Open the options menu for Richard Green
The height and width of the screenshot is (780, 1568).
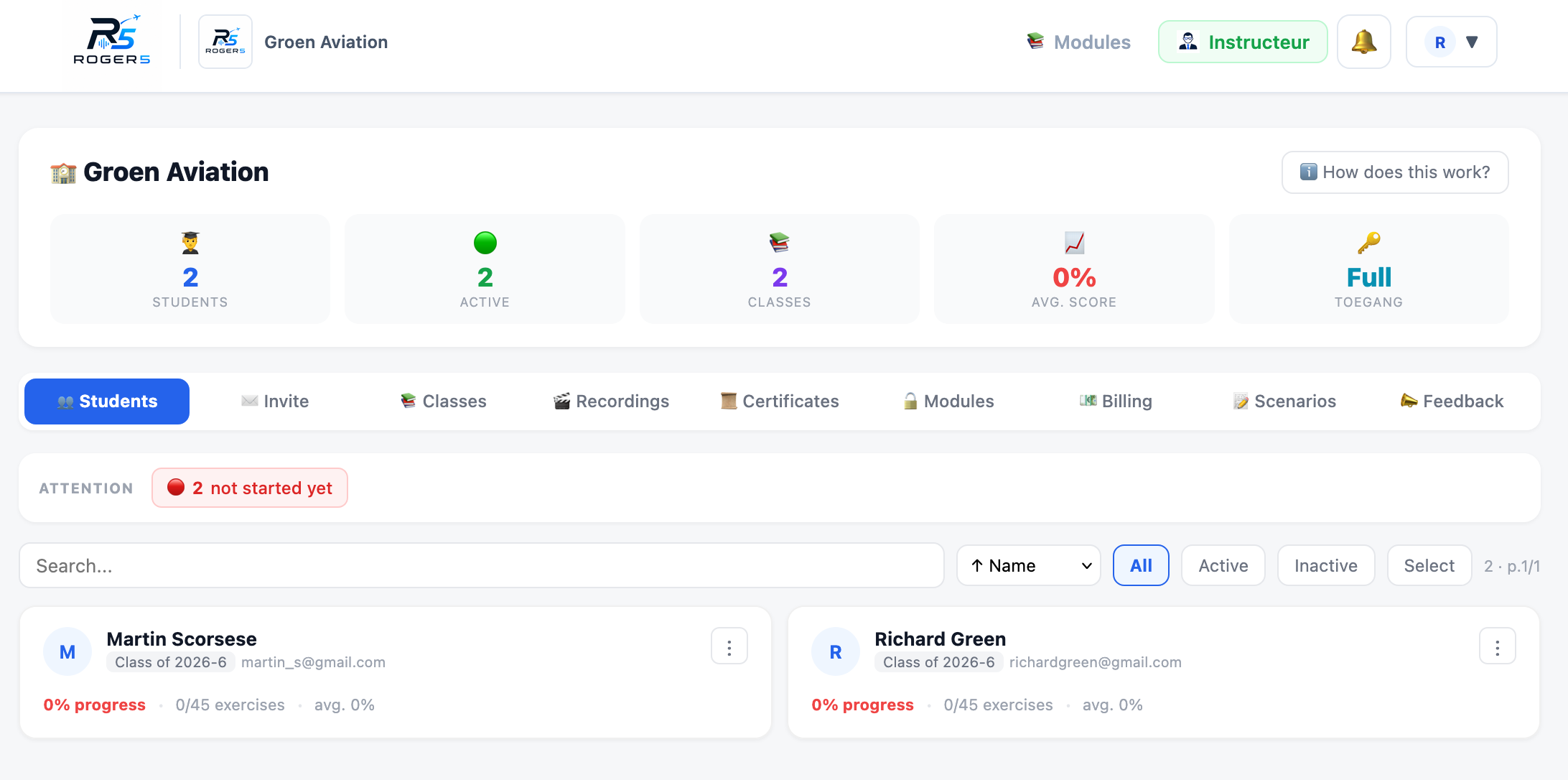point(1498,646)
